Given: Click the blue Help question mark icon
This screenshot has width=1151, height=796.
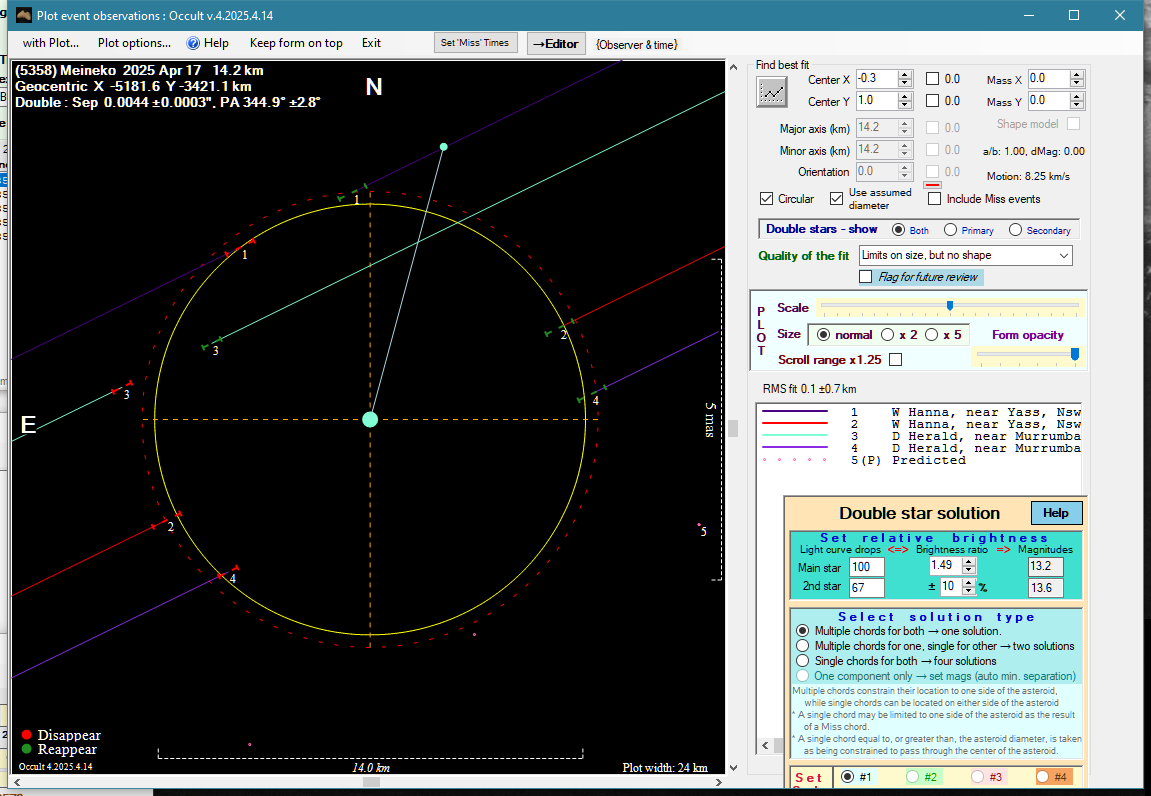Looking at the screenshot, I should click(x=193, y=43).
